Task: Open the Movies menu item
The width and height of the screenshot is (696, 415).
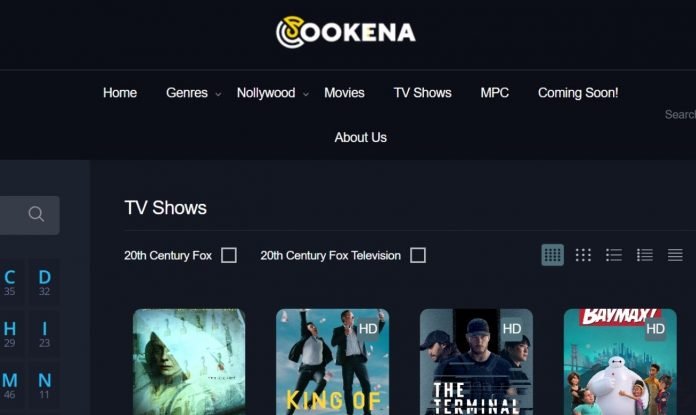Action: pyautogui.click(x=344, y=93)
